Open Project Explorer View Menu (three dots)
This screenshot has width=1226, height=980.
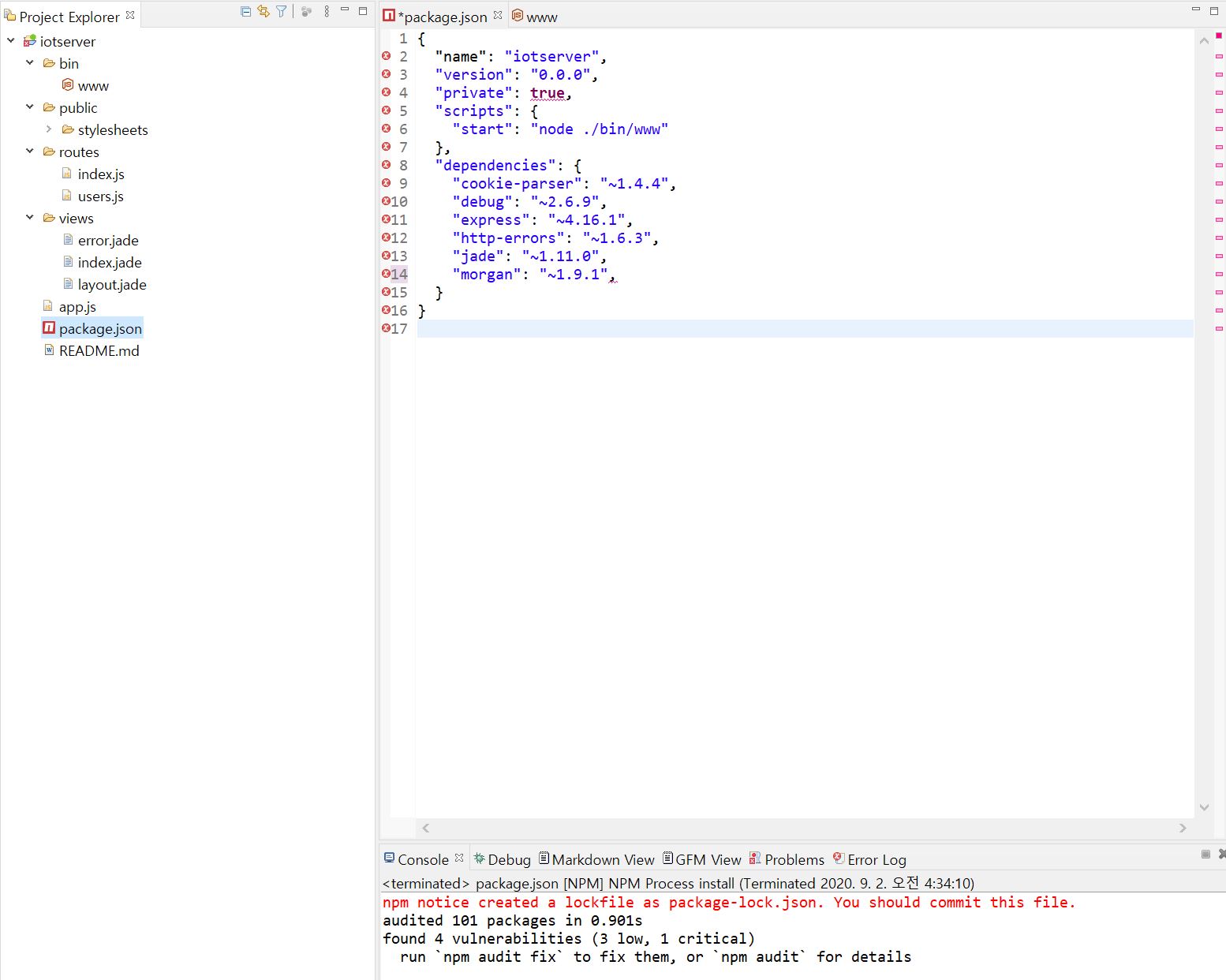327,11
